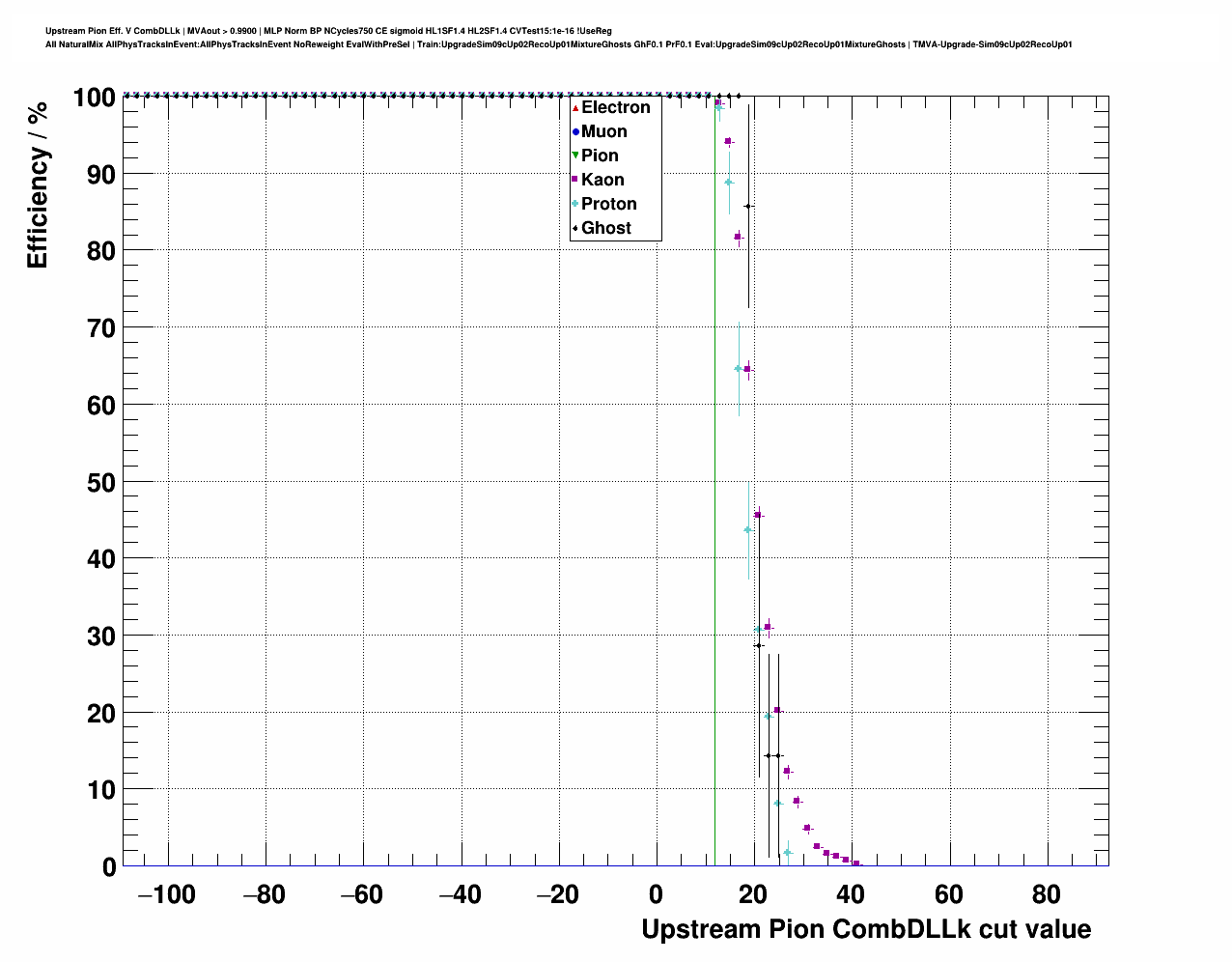Click the 'Upstream Pion CombDLLk cut value' x-axis title
This screenshot has width=1232, height=962.
pos(866,929)
